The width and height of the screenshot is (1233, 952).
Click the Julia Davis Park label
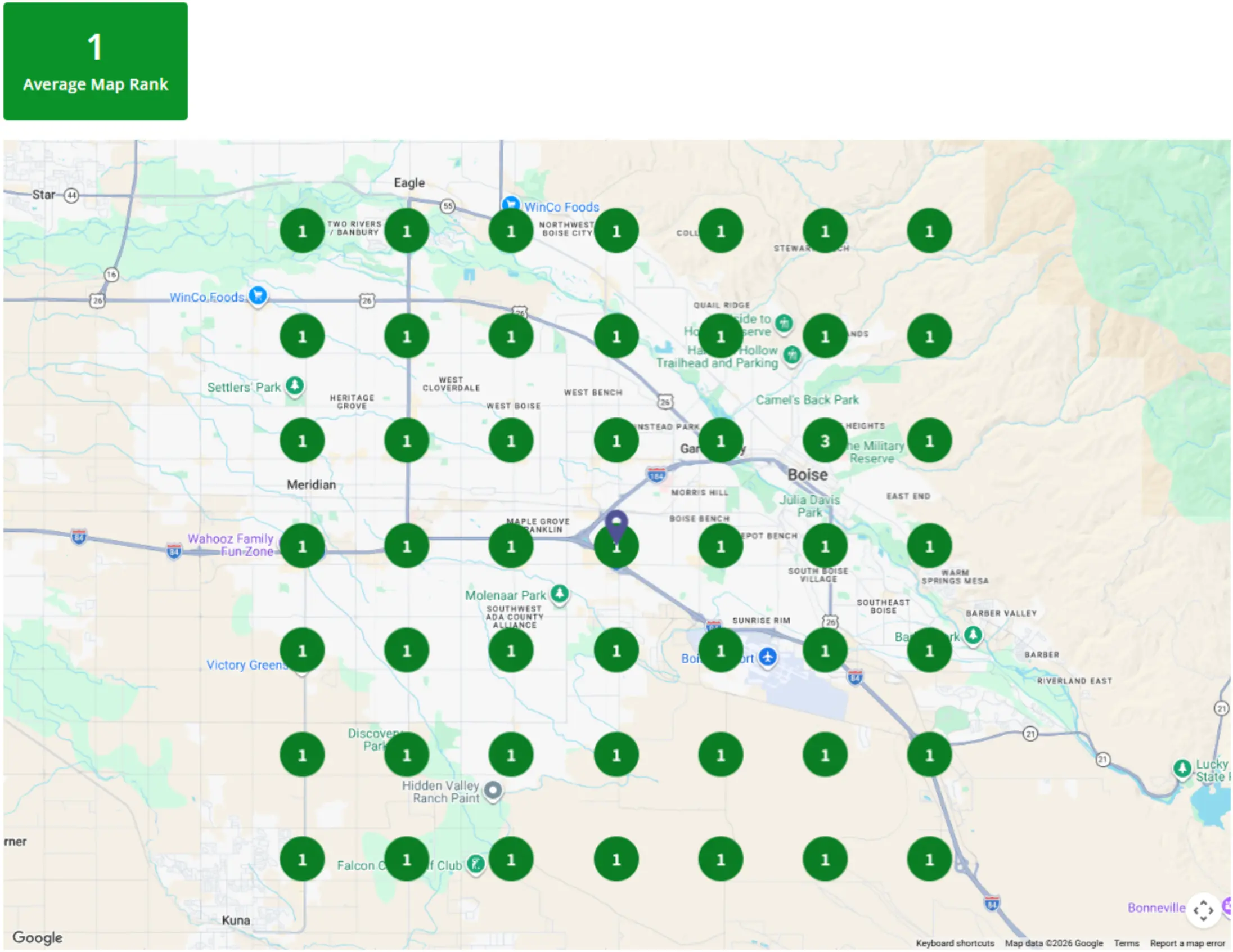coord(809,506)
